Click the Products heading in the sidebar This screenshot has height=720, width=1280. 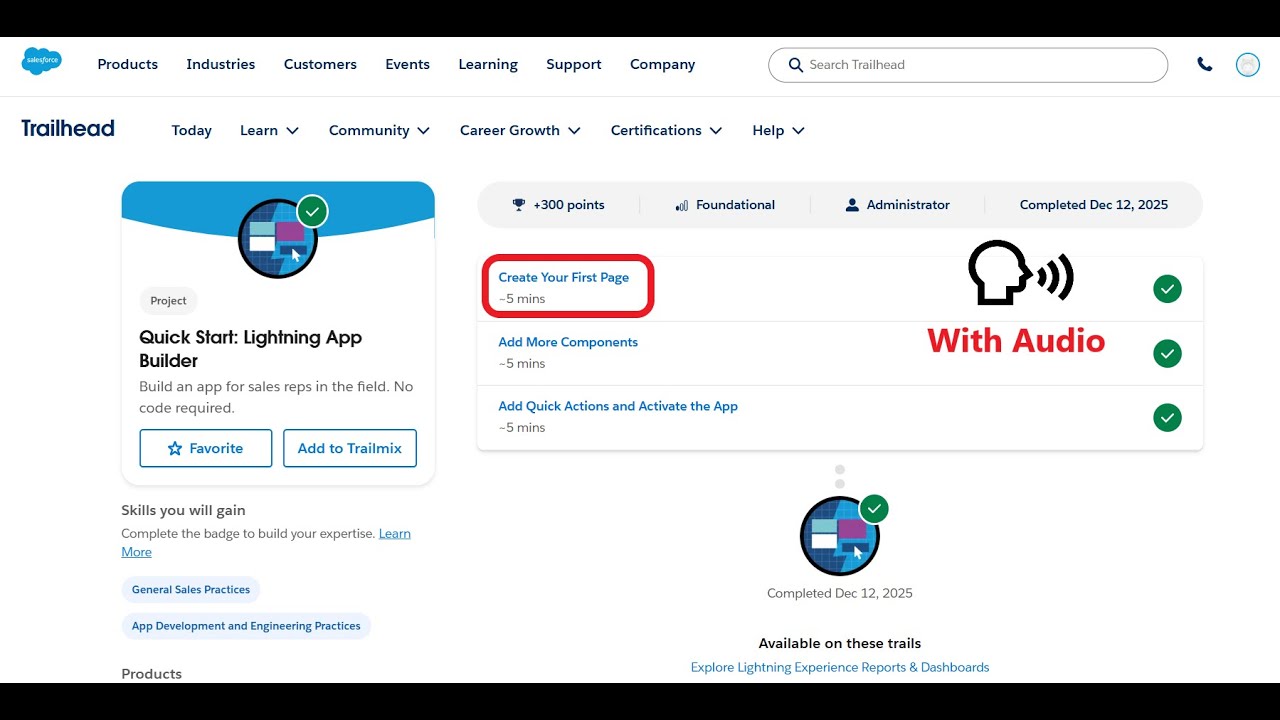[152, 674]
